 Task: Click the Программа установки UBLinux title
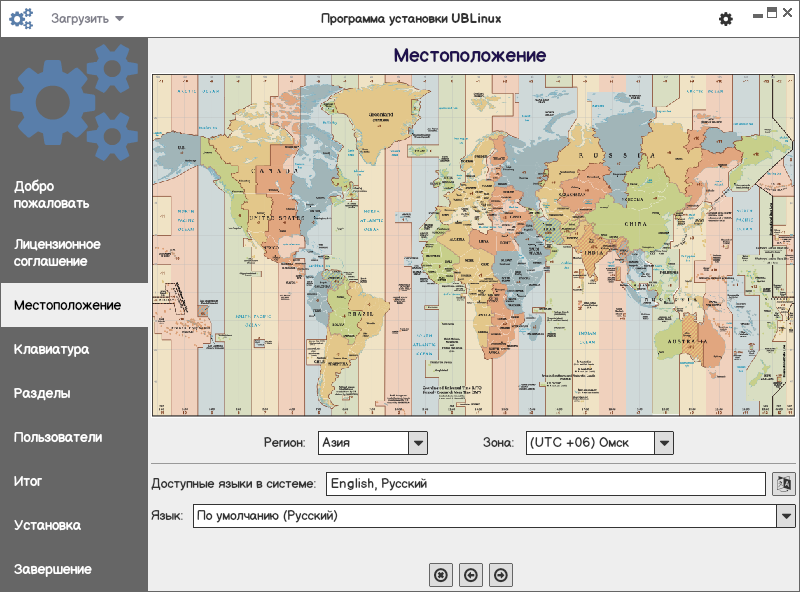pyautogui.click(x=411, y=19)
